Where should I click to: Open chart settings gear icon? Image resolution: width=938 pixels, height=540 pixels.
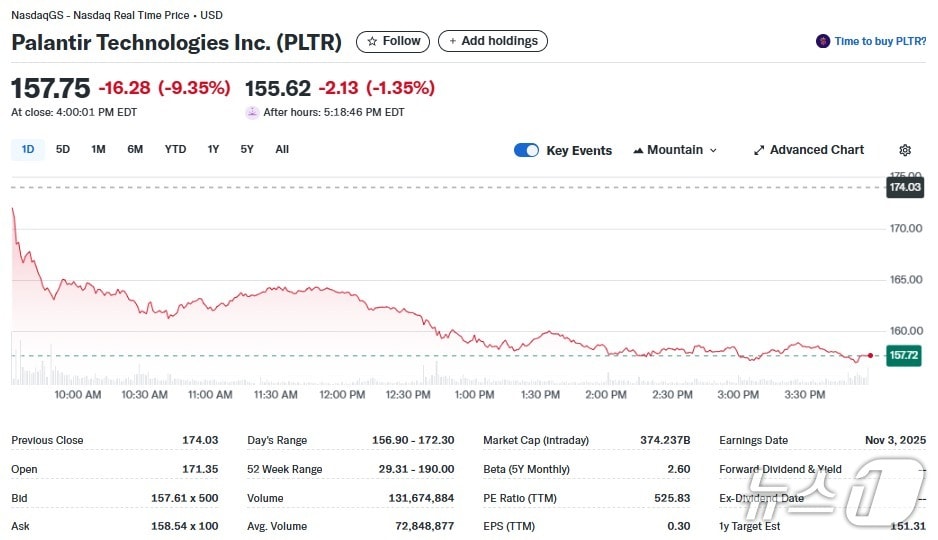click(905, 150)
